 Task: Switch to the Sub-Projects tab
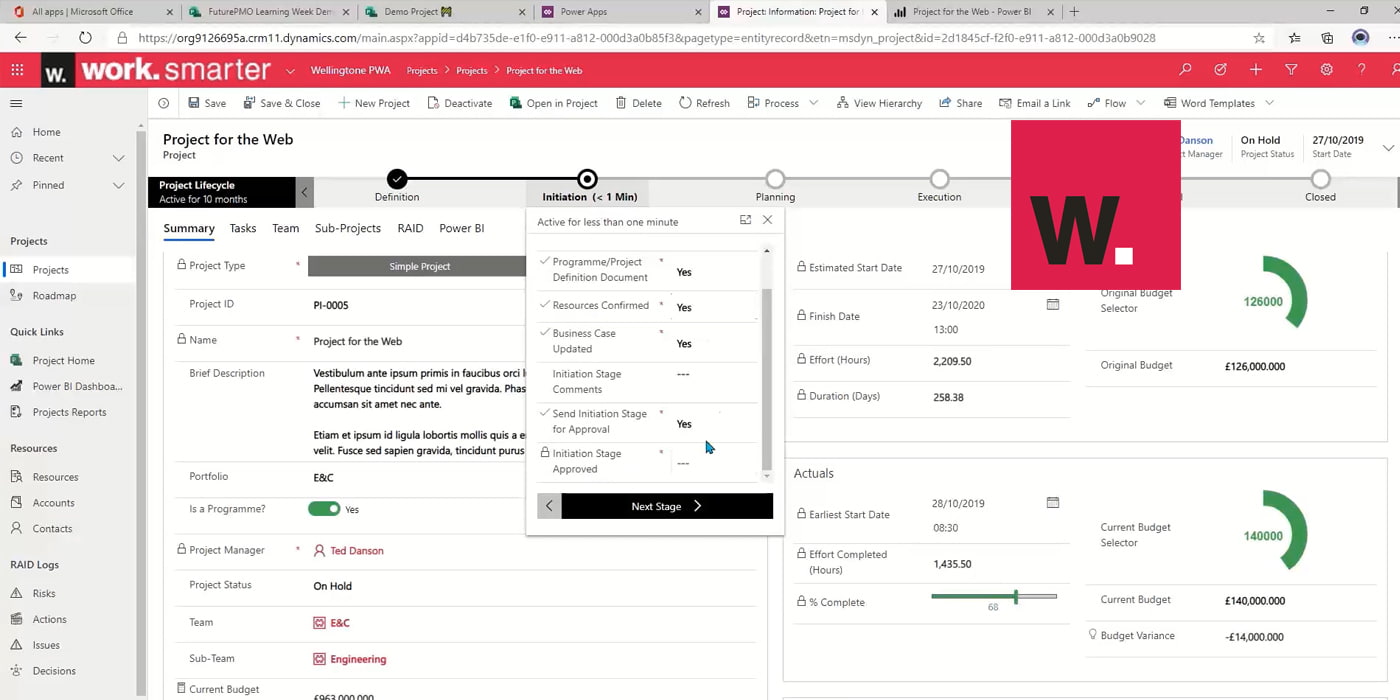pyautogui.click(x=348, y=228)
